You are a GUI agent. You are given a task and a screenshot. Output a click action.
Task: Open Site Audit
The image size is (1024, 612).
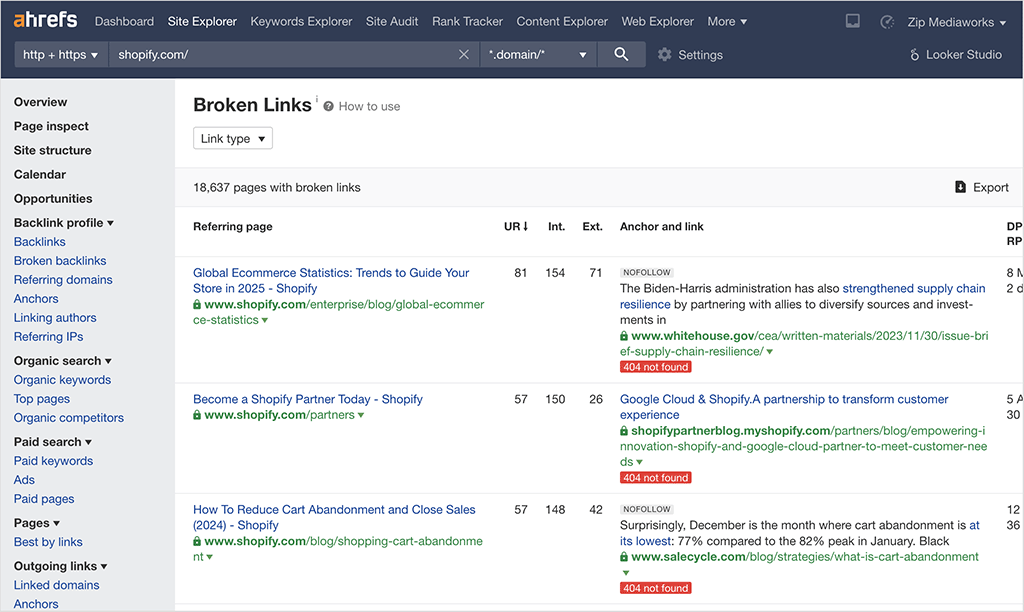[392, 22]
